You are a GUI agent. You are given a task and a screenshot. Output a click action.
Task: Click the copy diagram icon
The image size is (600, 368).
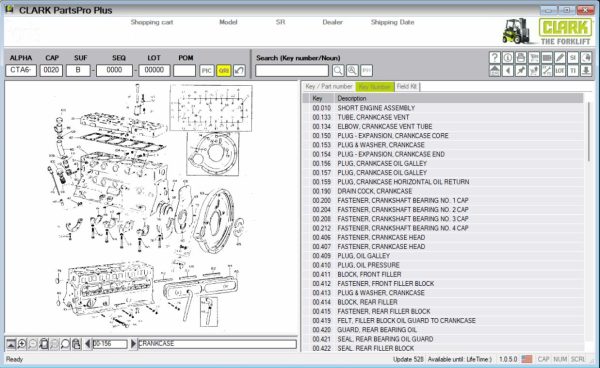[77, 344]
